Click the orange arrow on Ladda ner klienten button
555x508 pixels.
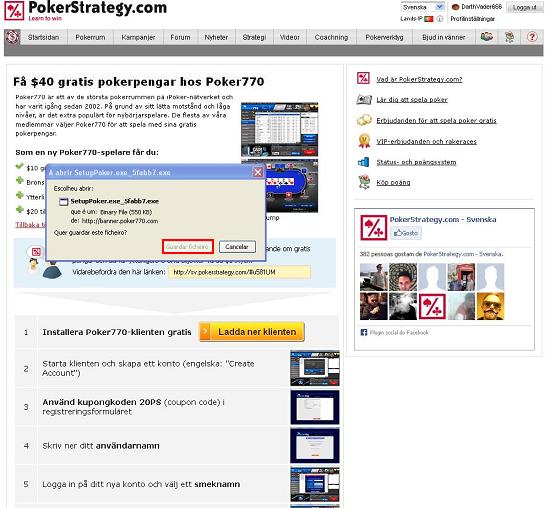(205, 332)
